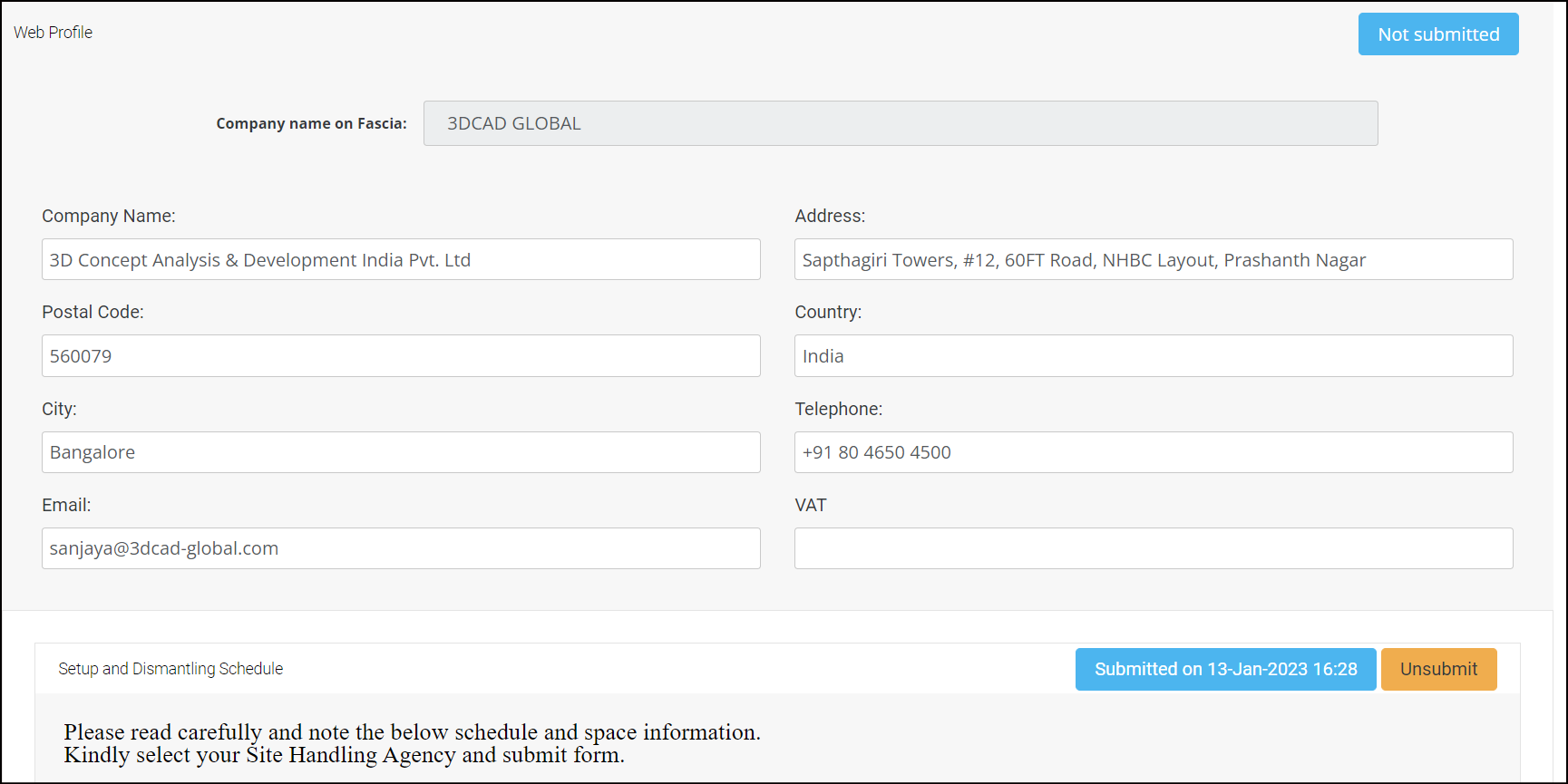
Task: Click the 'Postal Code:' label text
Action: 93,312
